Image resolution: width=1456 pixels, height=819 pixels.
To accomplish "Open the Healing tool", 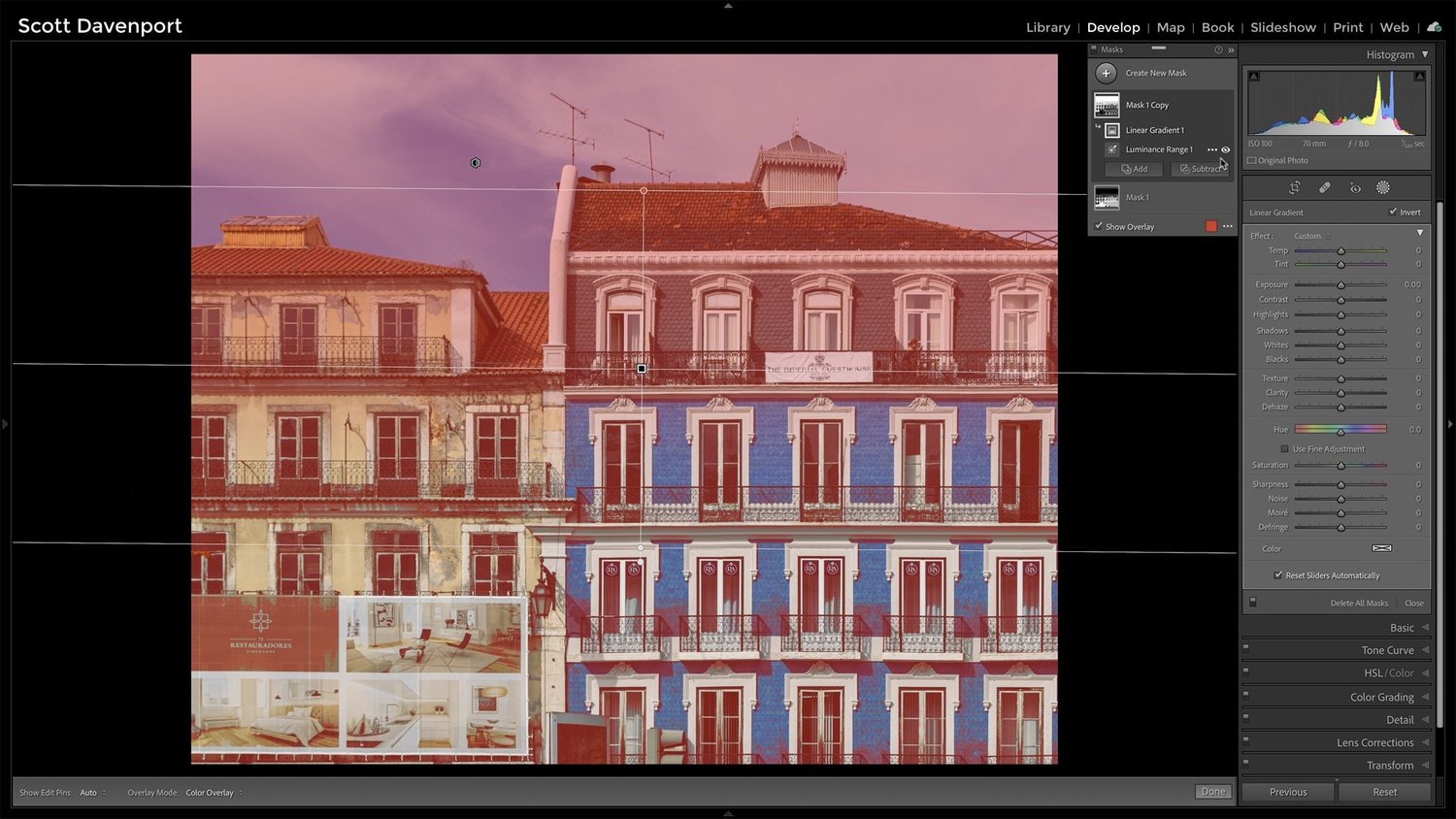I will point(1325,187).
